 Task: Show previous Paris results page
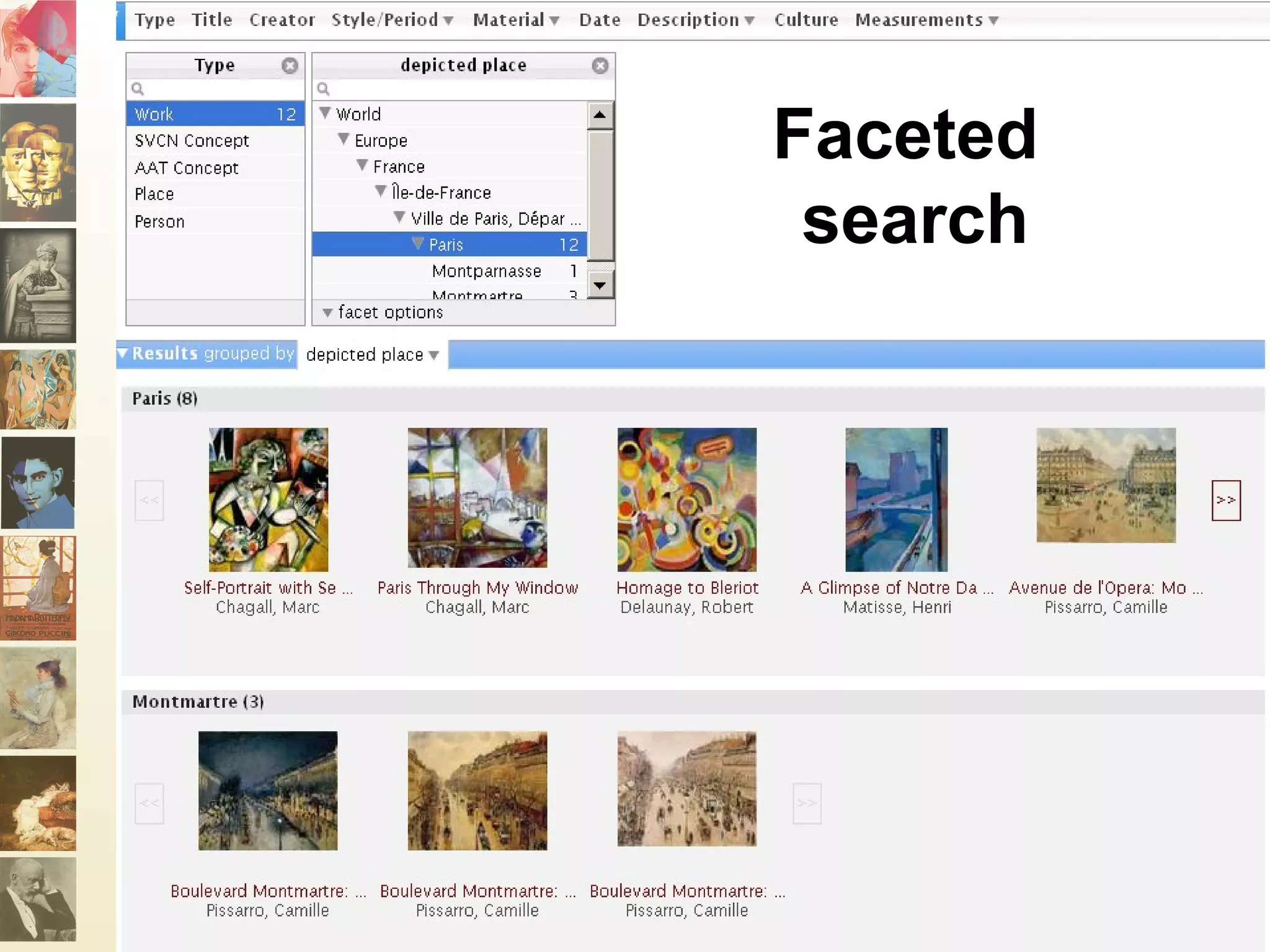click(x=149, y=500)
